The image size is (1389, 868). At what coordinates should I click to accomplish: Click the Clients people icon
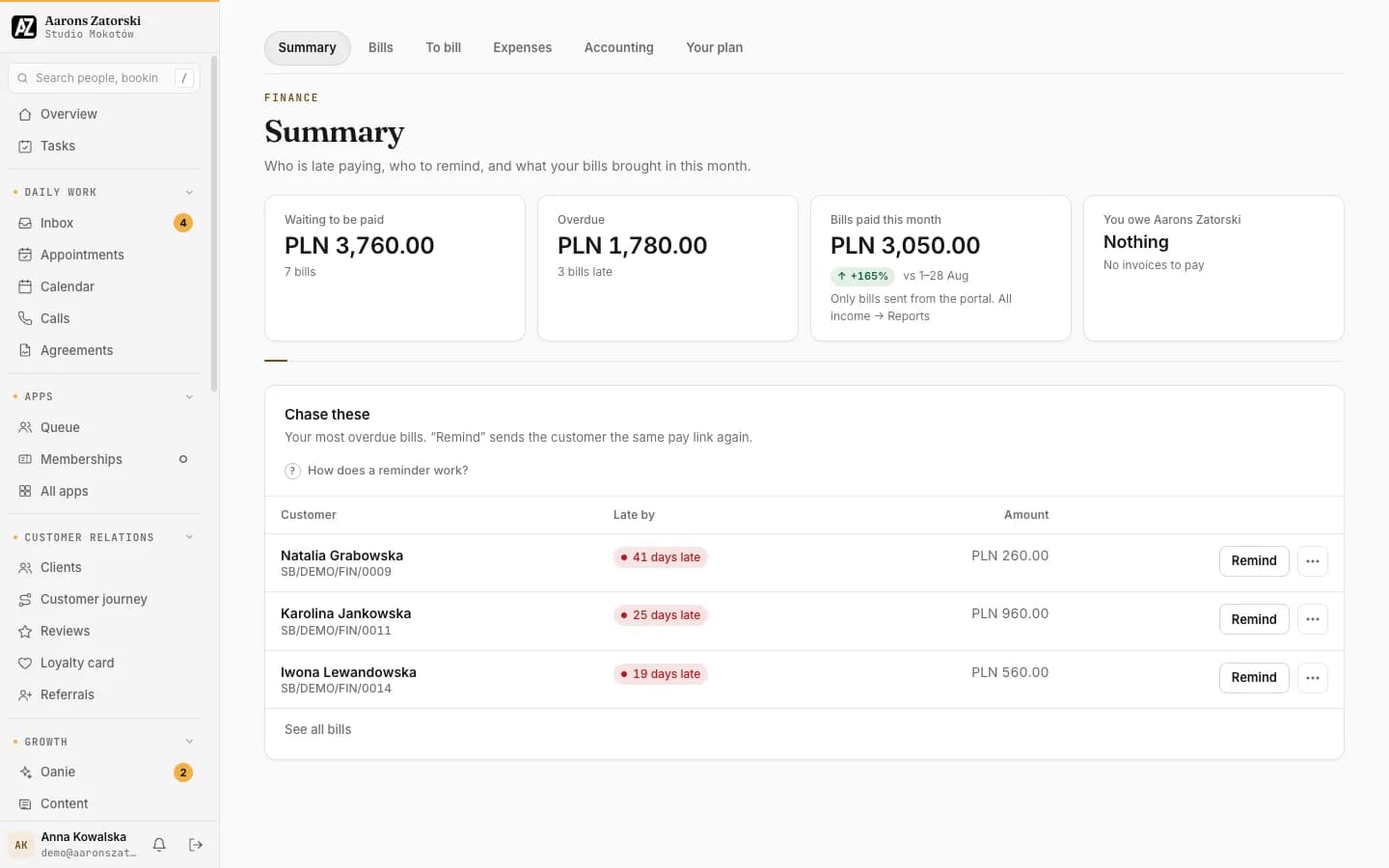coord(25,567)
